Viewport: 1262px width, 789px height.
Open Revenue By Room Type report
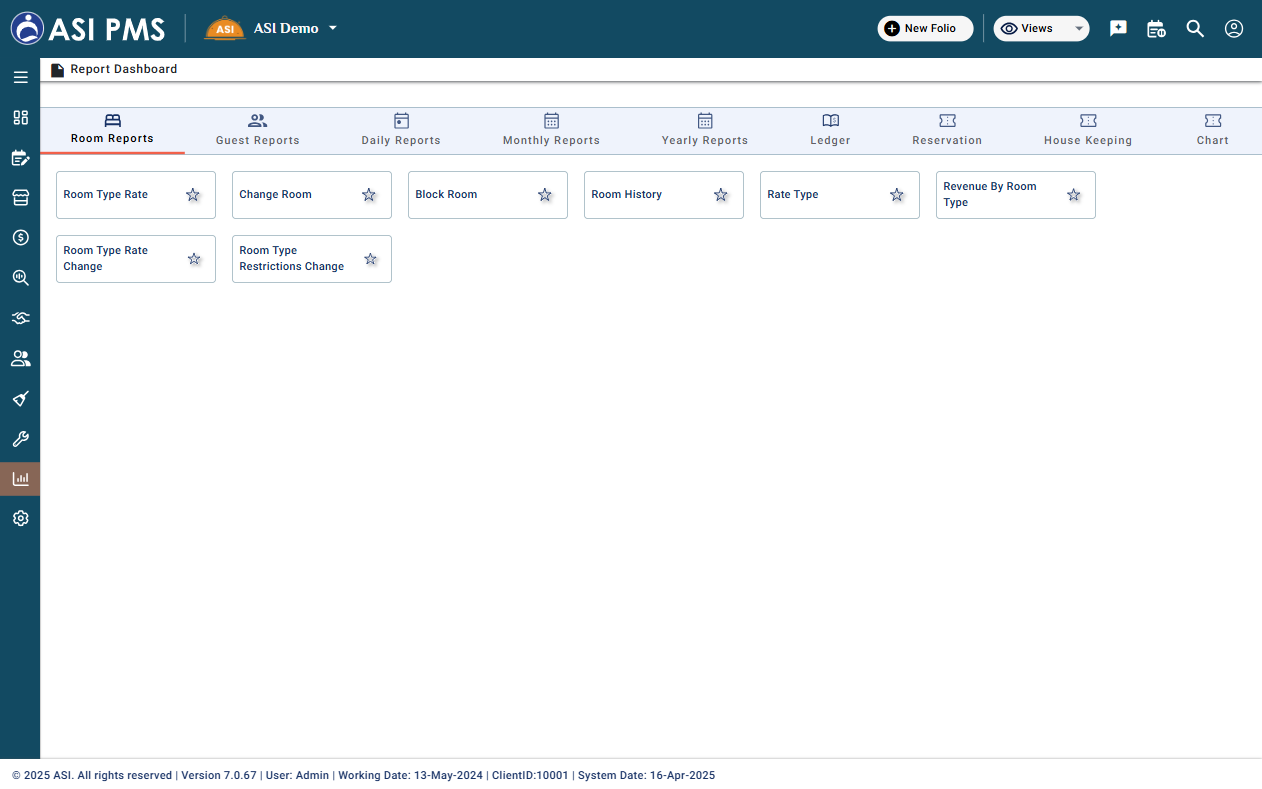(1016, 195)
